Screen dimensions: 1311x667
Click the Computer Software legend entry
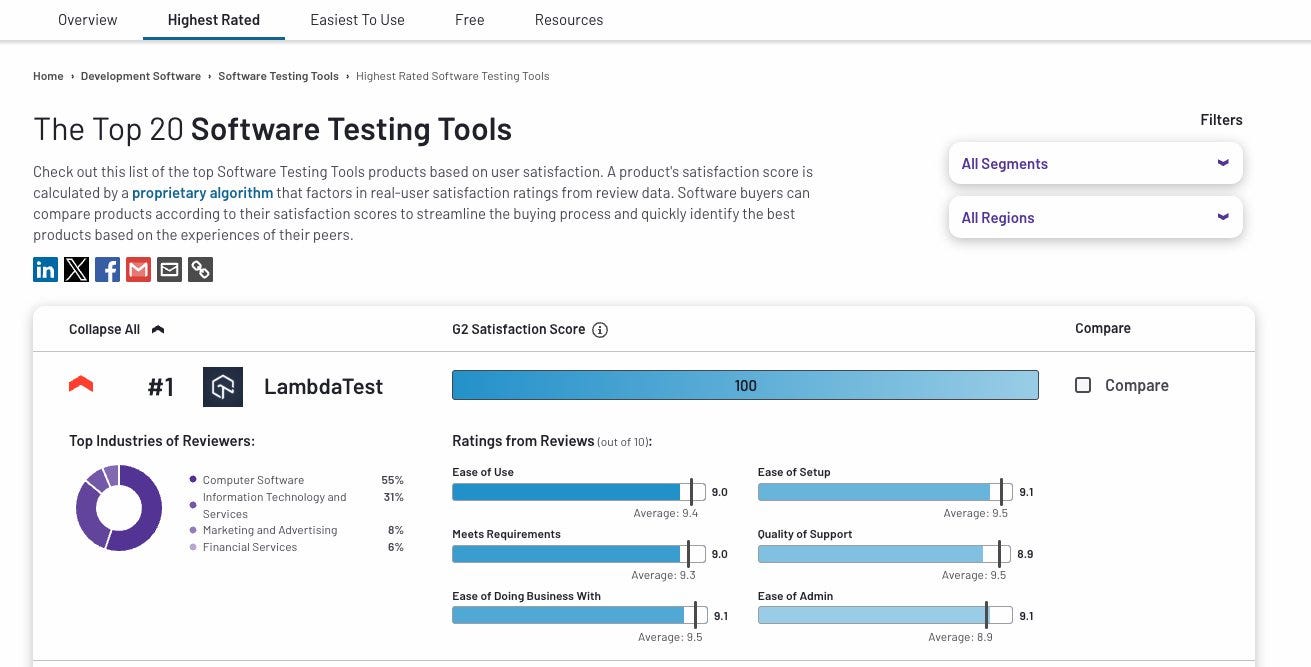tap(253, 480)
